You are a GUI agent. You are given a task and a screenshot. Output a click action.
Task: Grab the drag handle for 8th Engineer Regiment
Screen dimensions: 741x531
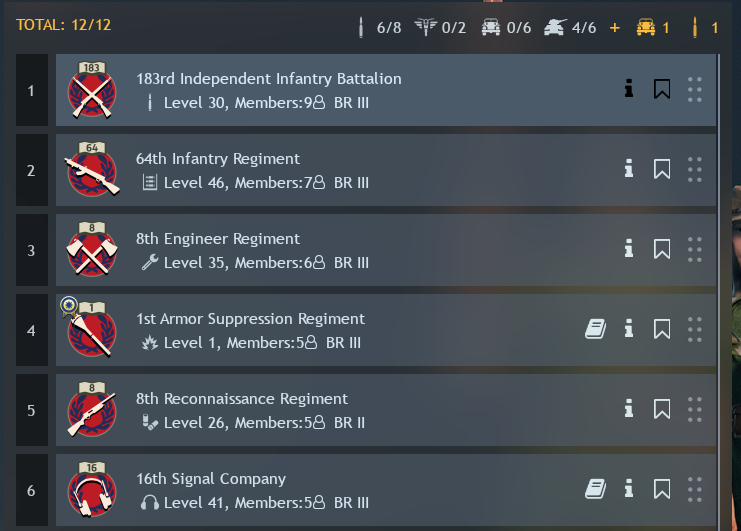695,249
